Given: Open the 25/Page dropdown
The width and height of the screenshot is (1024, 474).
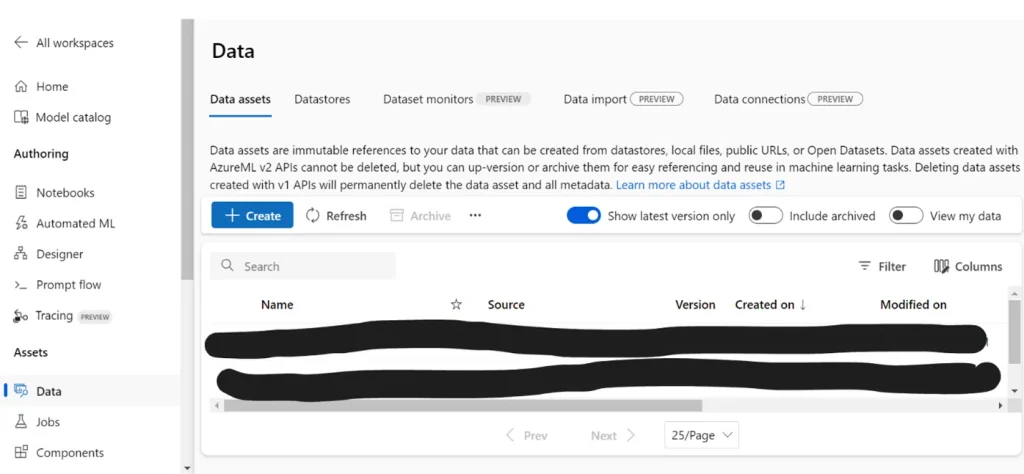Looking at the screenshot, I should click(x=701, y=435).
